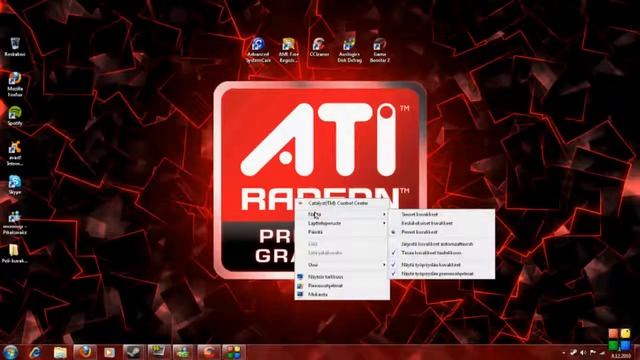
Task: Open Windows Media Player from the taskbar
Action: coord(109,352)
